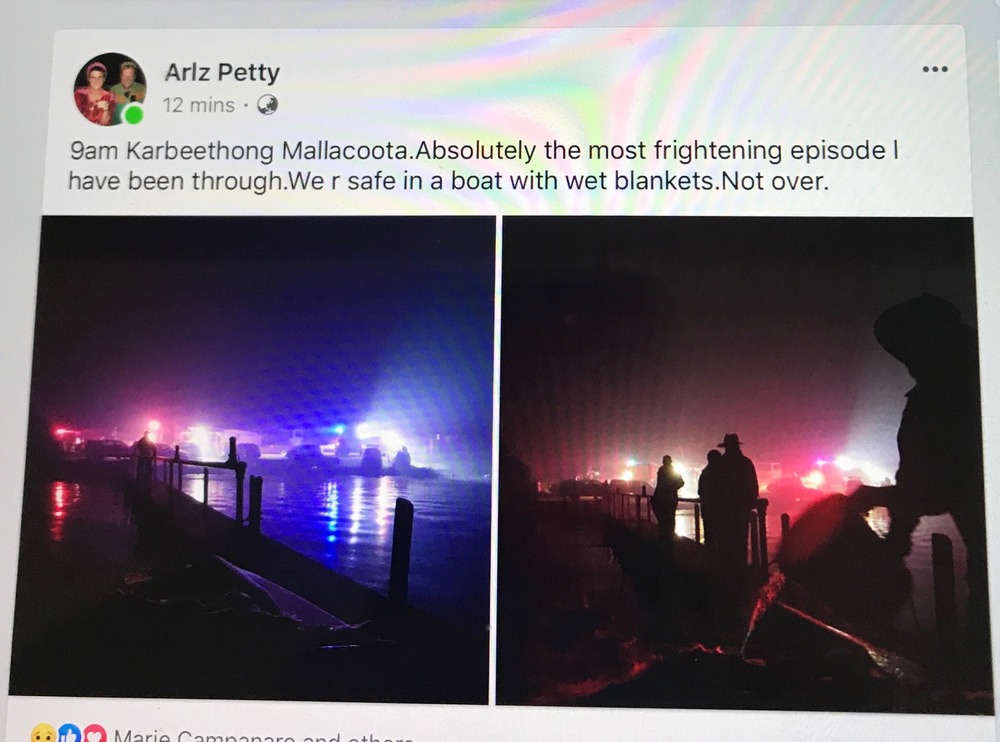
Task: Open the three-dot post options menu
Action: point(935,69)
